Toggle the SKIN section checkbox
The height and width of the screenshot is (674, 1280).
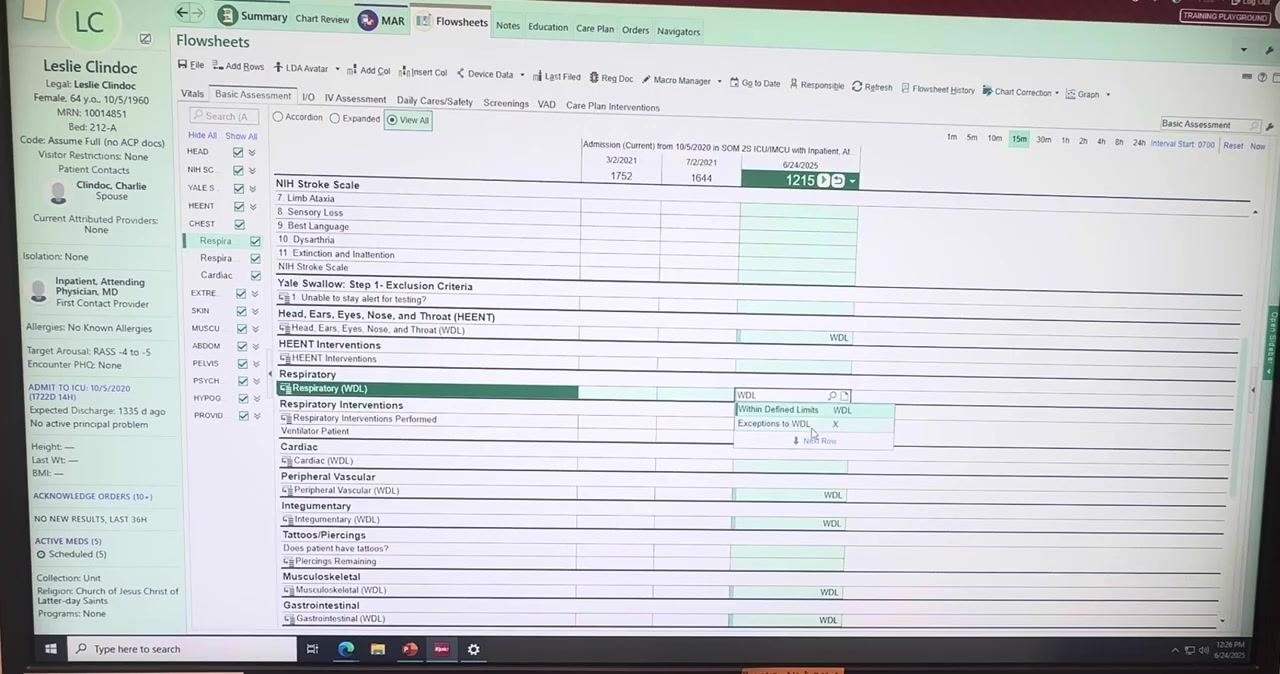tap(241, 311)
